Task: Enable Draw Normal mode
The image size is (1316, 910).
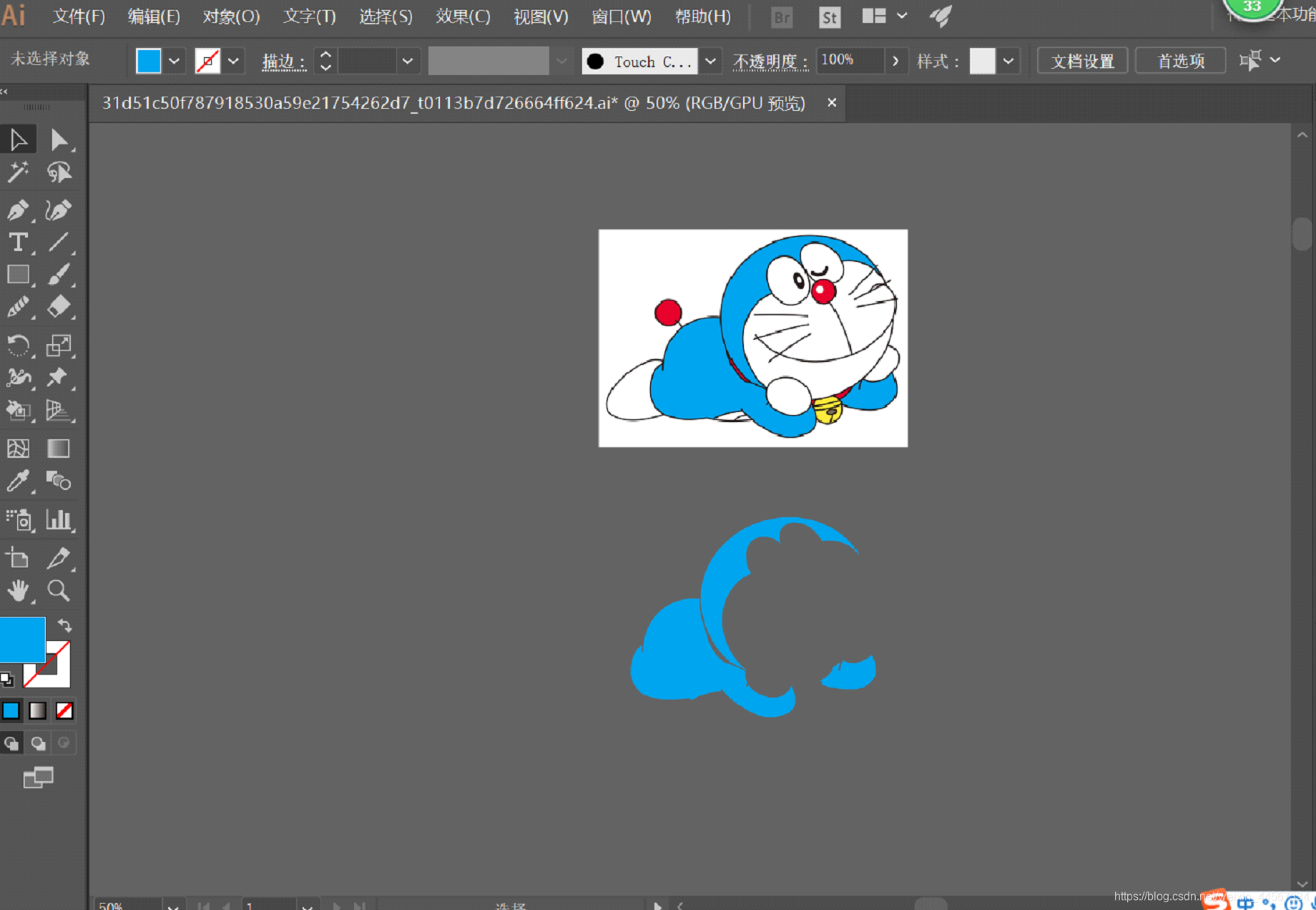Action: click(11, 743)
